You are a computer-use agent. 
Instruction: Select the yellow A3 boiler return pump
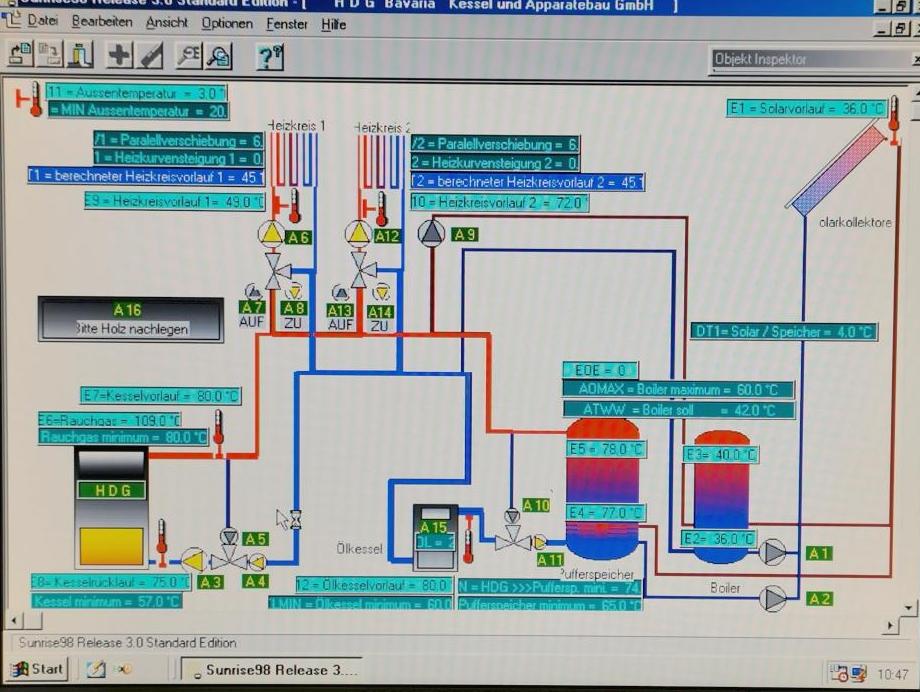[193, 561]
